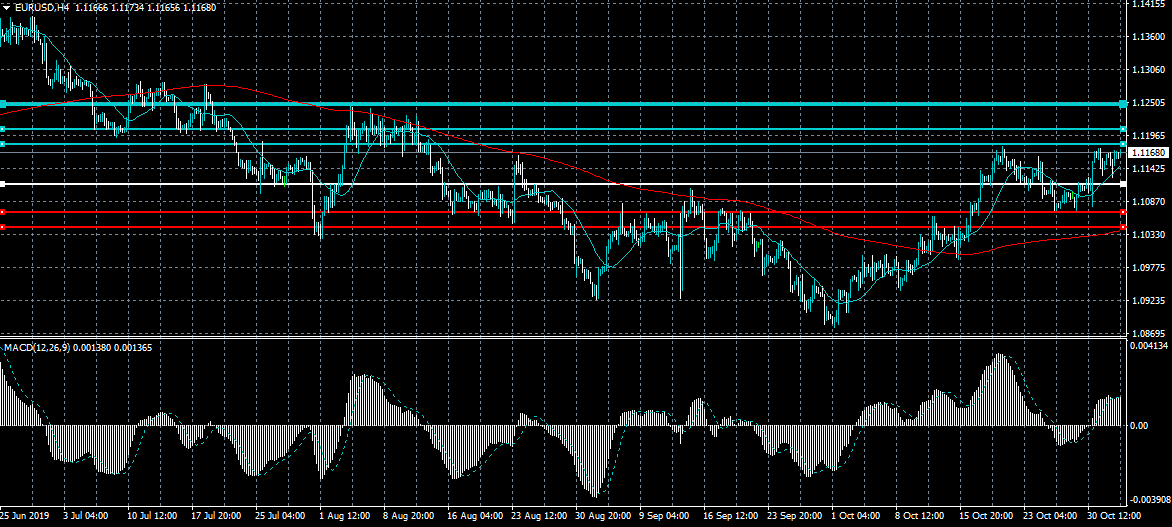Viewport: 1172px width, 527px height.
Task: Grab the right handle of the thick cyan line
Action: pyautogui.click(x=1123, y=104)
